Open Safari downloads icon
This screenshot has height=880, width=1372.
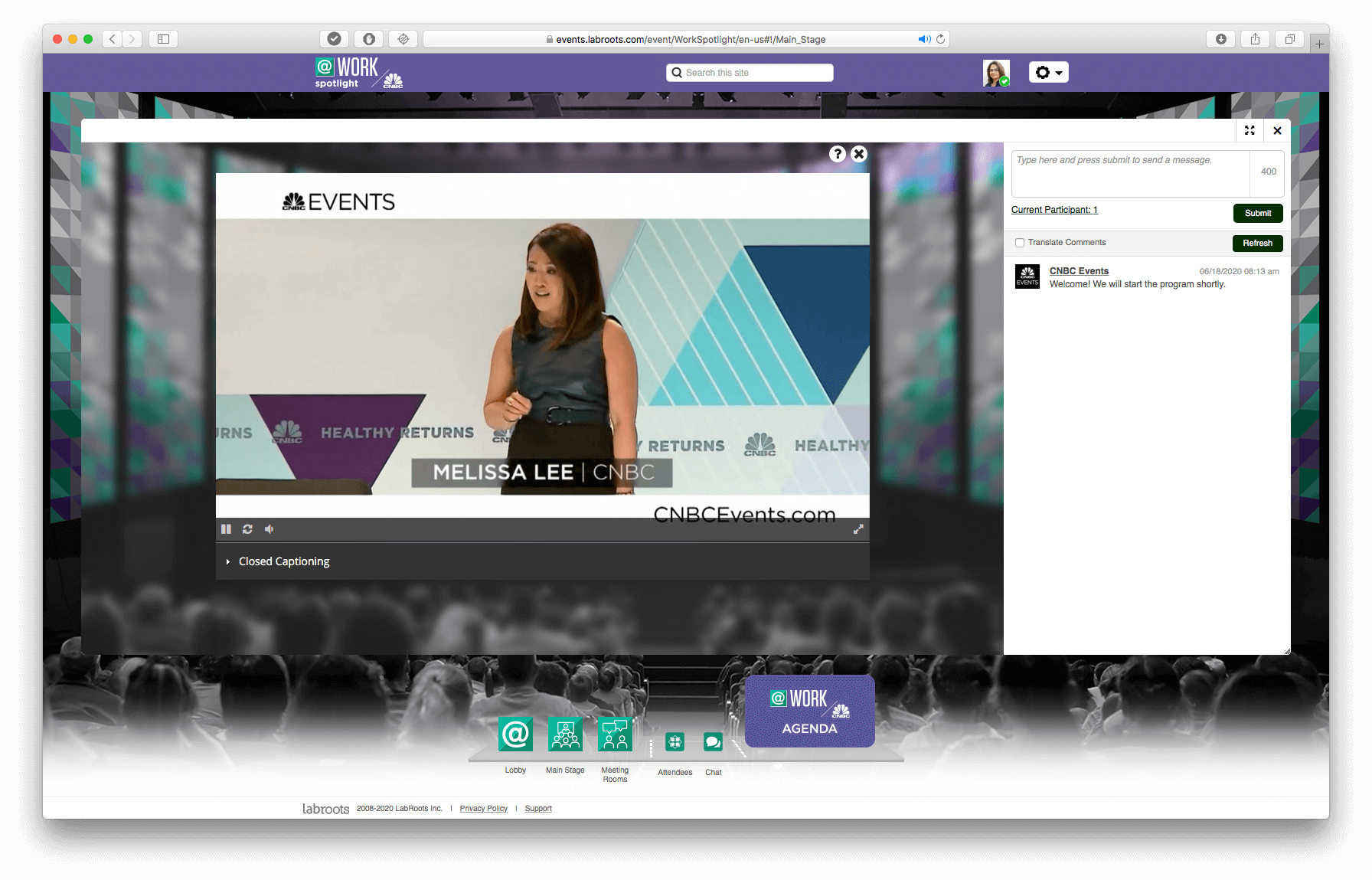pyautogui.click(x=1221, y=39)
